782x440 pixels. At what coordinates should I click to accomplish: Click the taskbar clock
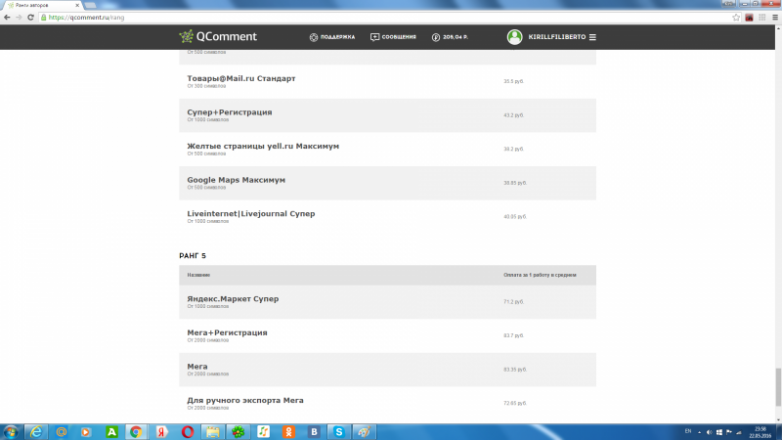pyautogui.click(x=760, y=432)
